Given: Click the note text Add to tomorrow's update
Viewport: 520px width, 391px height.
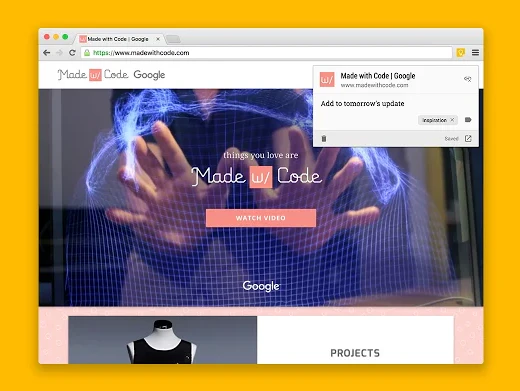Looking at the screenshot, I should [x=362, y=104].
